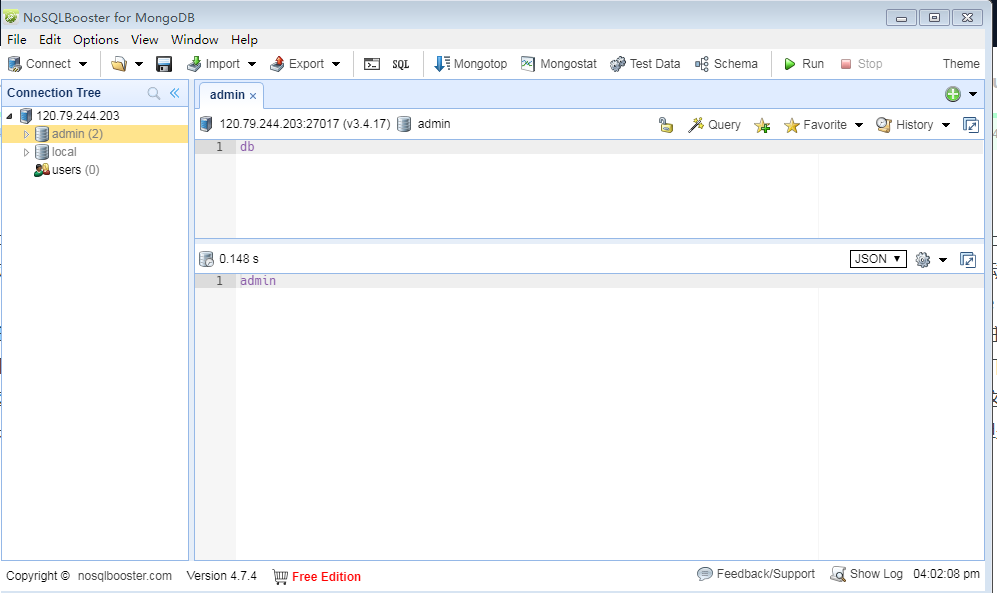Open the result settings gear

[923, 259]
